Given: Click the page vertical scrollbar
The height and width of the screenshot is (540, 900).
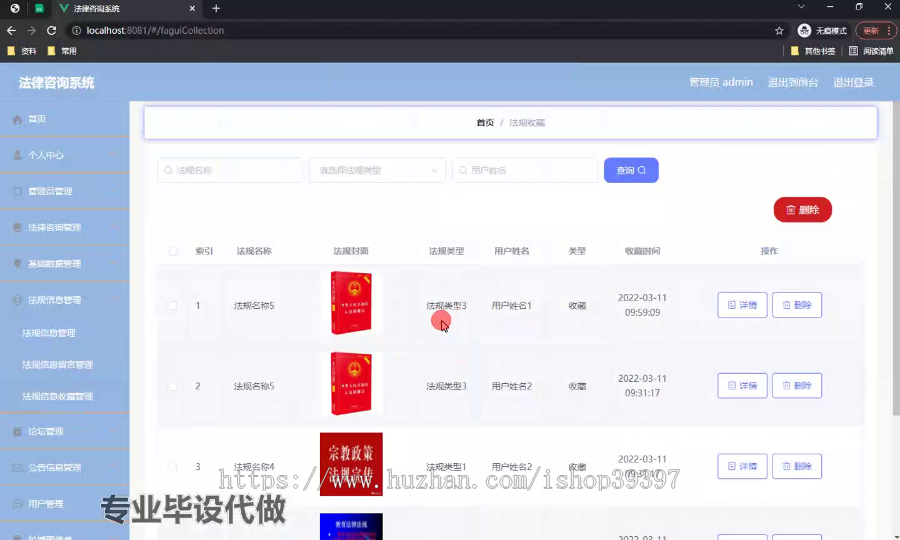Looking at the screenshot, I should [x=896, y=258].
